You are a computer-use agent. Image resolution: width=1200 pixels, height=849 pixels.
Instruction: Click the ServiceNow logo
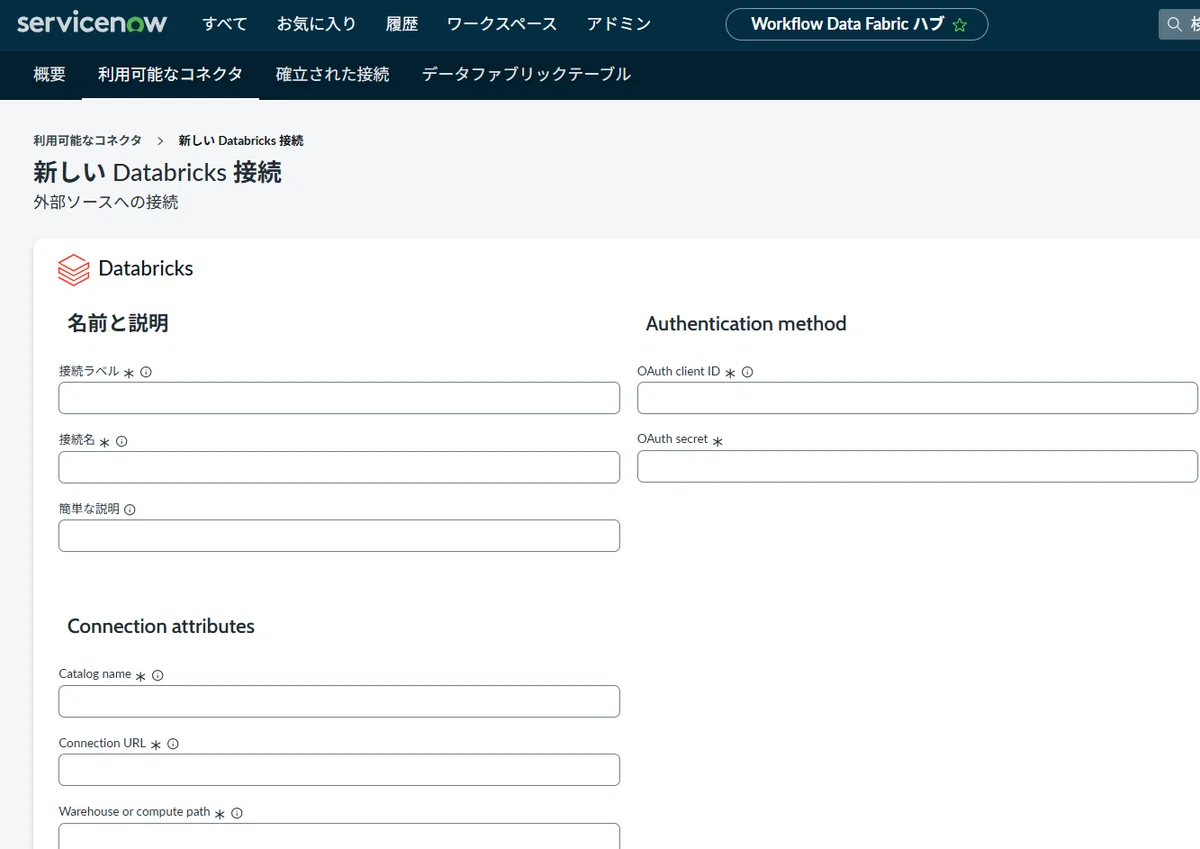pyautogui.click(x=92, y=23)
